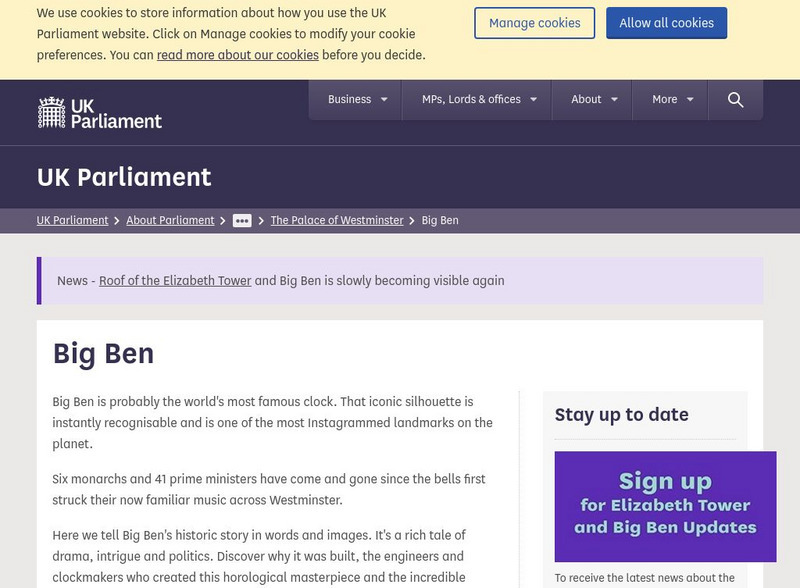This screenshot has height=588, width=800.
Task: Click the Manage cookies button
Action: click(535, 23)
